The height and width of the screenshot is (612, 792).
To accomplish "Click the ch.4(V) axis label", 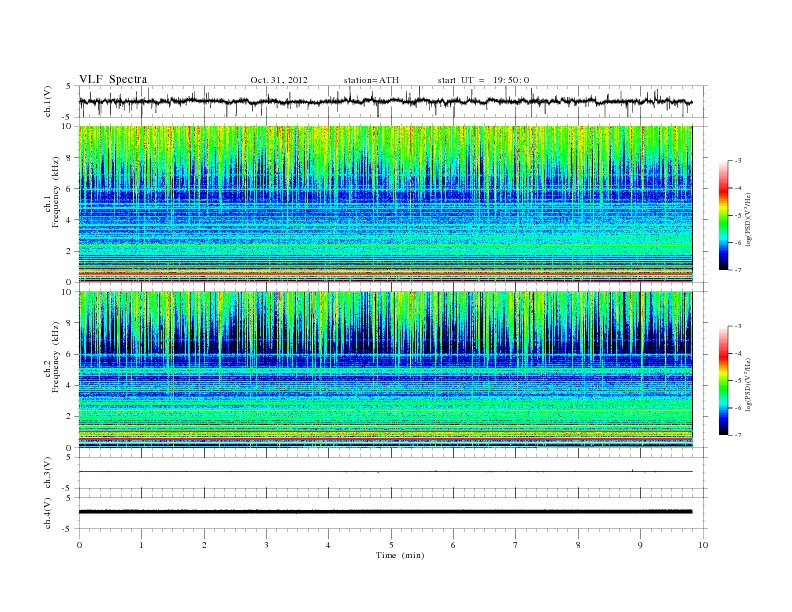I will (48, 513).
